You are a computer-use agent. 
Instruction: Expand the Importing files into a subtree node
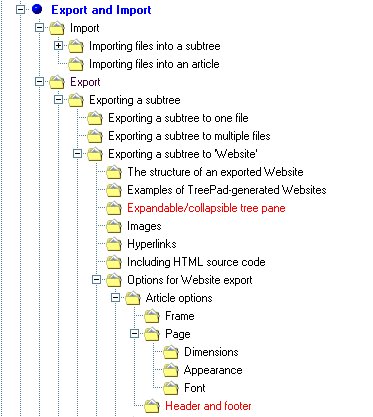click(x=58, y=45)
